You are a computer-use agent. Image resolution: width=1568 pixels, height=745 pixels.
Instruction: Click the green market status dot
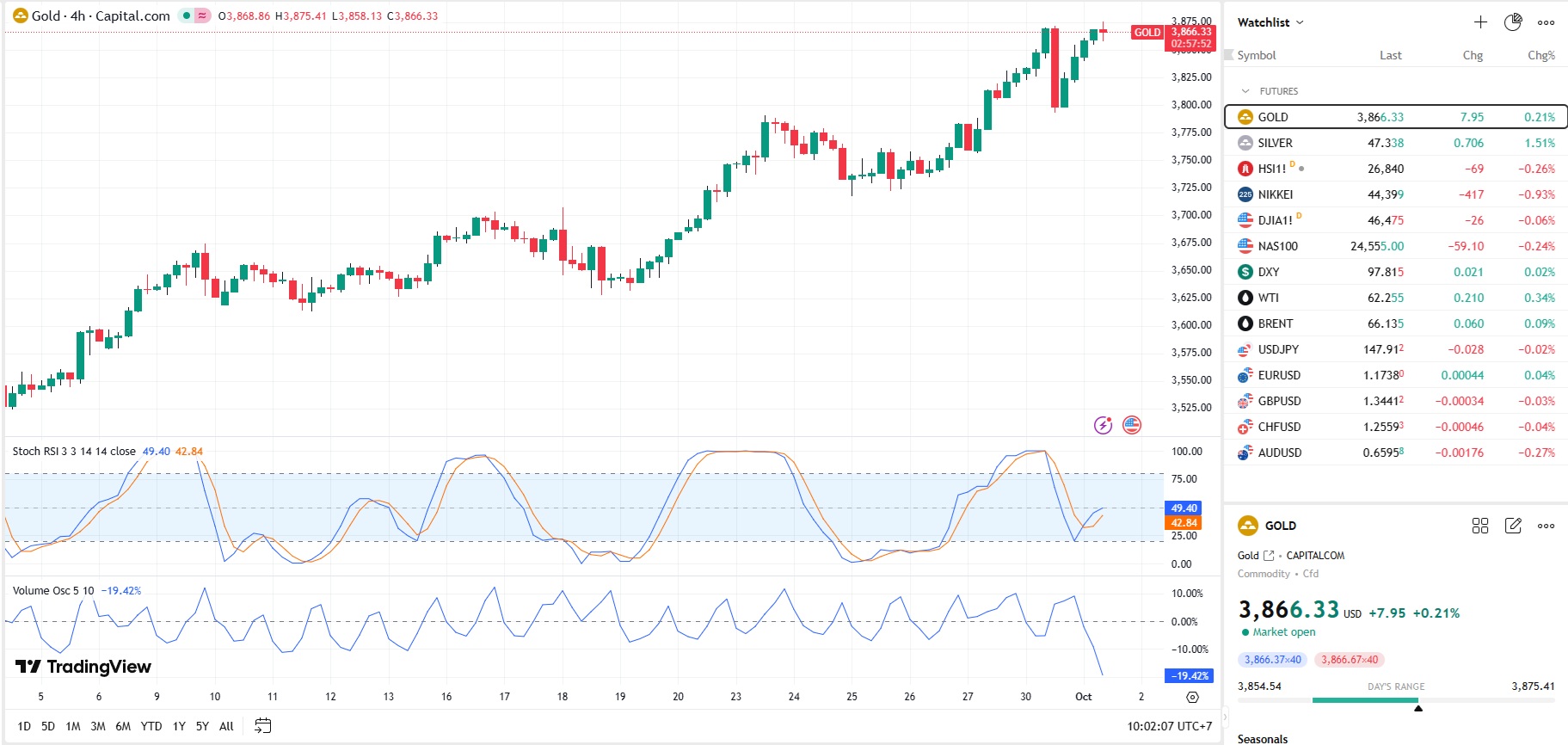coord(187,15)
